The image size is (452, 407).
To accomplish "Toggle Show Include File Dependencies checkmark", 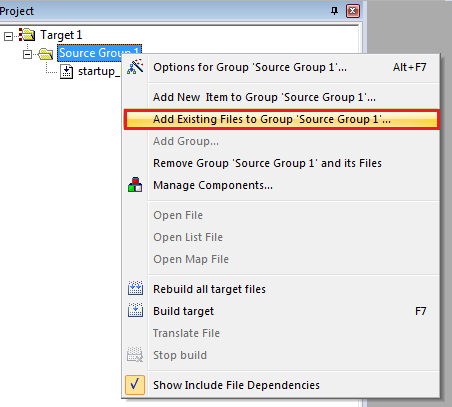I will pyautogui.click(x=135, y=385).
